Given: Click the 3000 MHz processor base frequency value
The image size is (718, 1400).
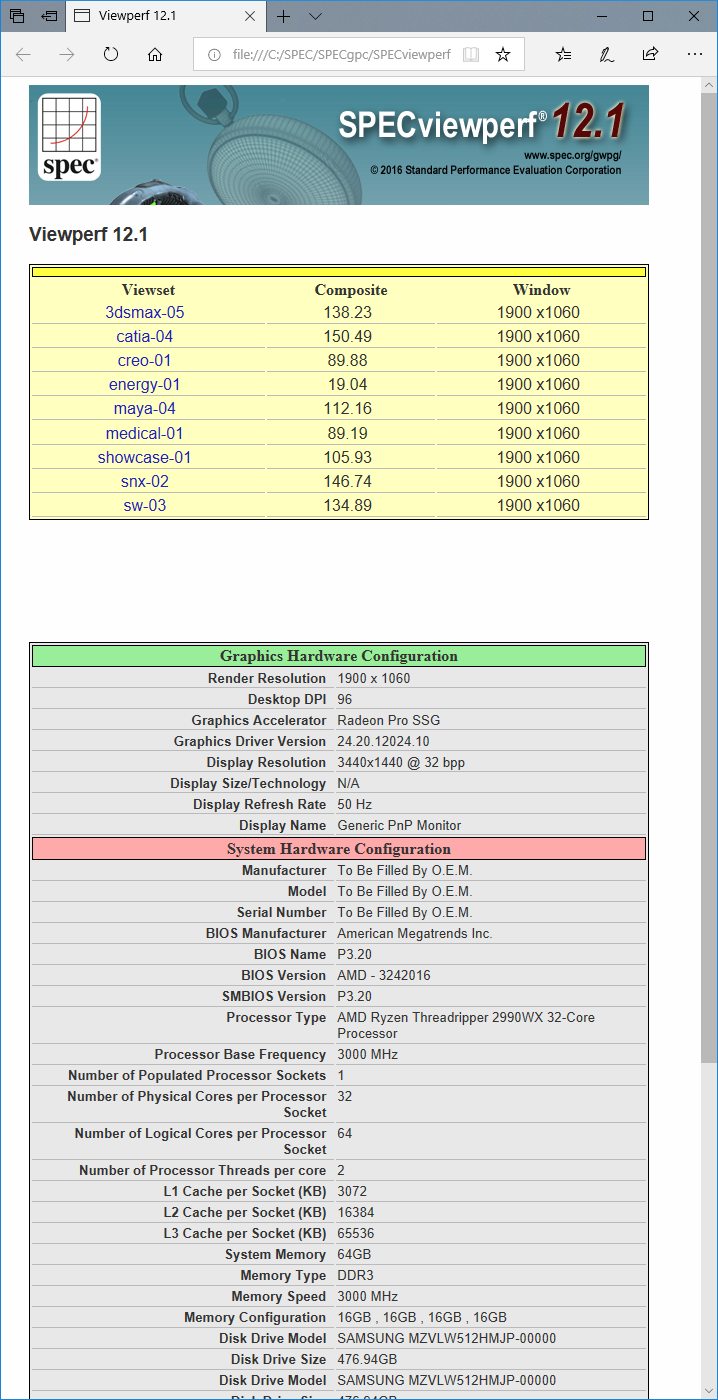Looking at the screenshot, I should pyautogui.click(x=368, y=1054).
